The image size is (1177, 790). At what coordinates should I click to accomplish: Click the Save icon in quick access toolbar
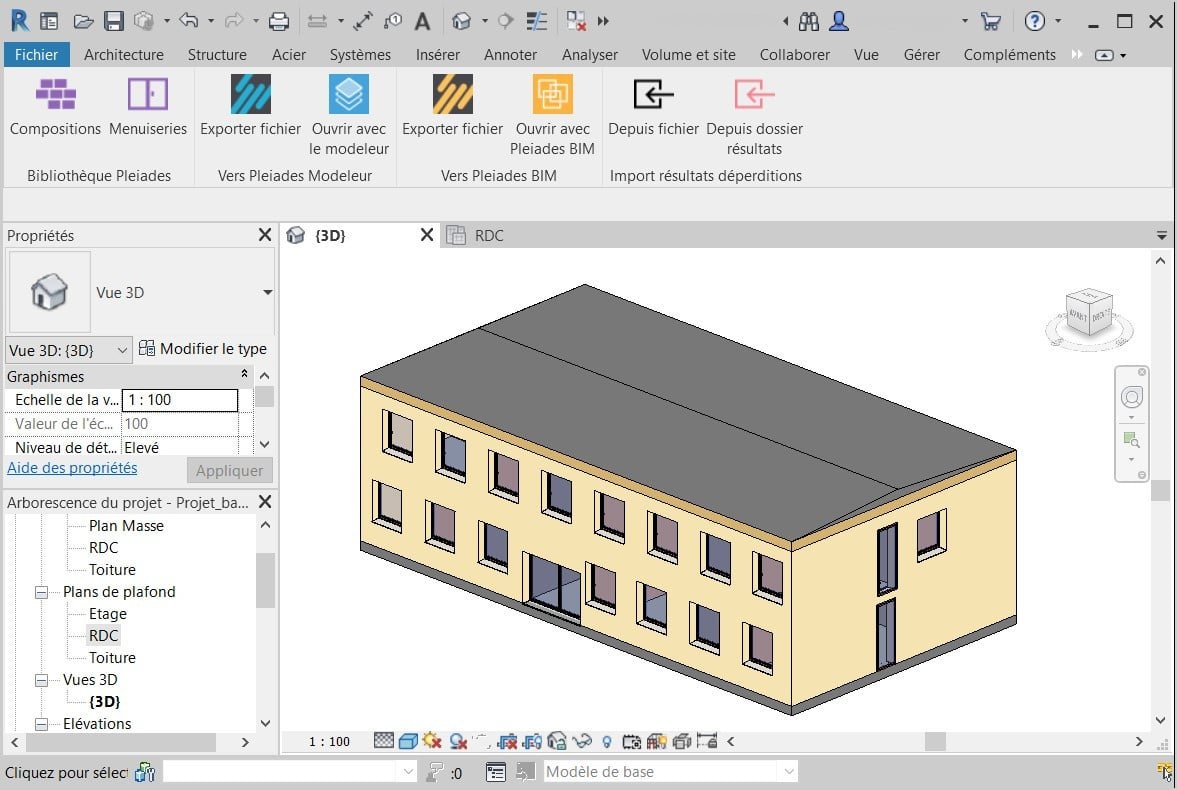point(114,20)
